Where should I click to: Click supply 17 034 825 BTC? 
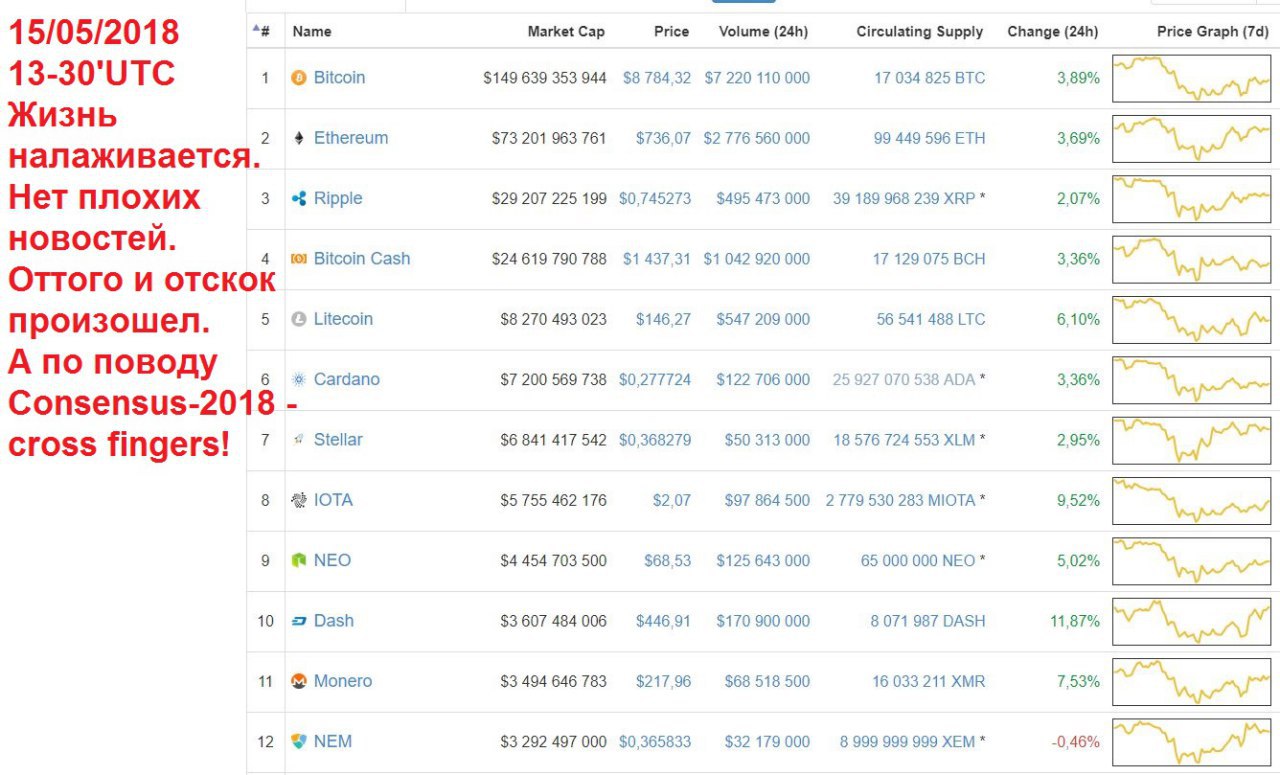click(x=929, y=78)
